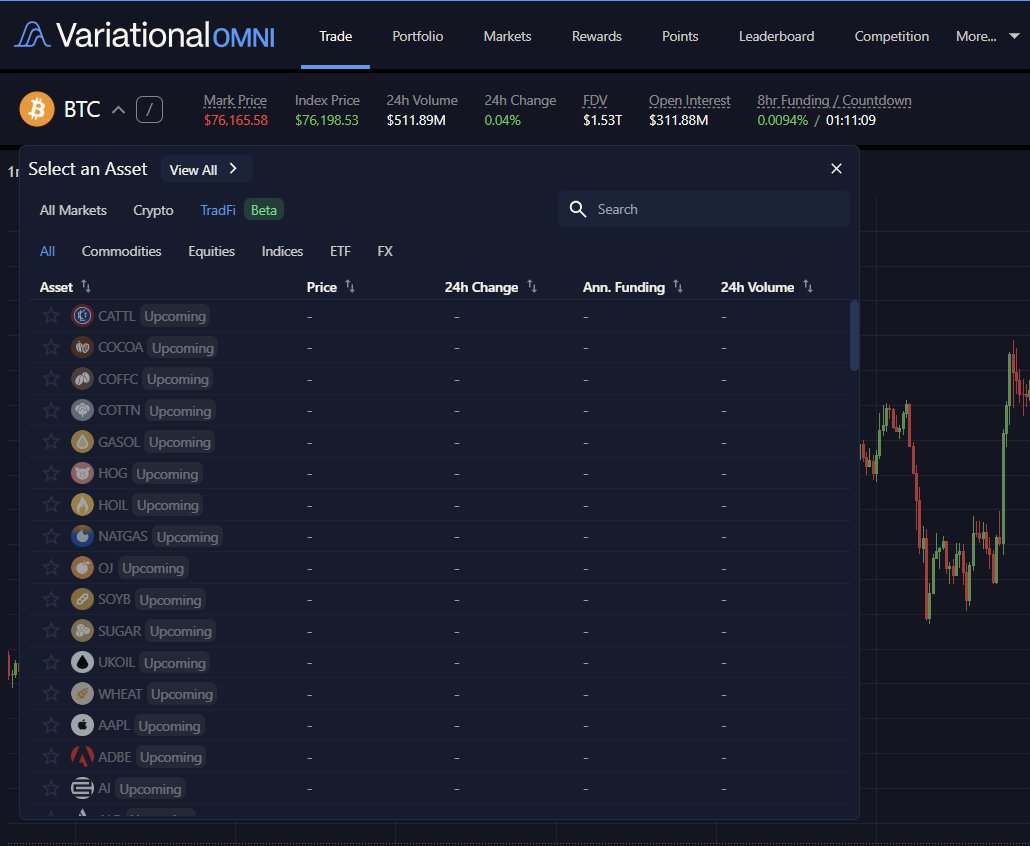
Task: Click the COTTN cotton icon
Action: click(82, 411)
